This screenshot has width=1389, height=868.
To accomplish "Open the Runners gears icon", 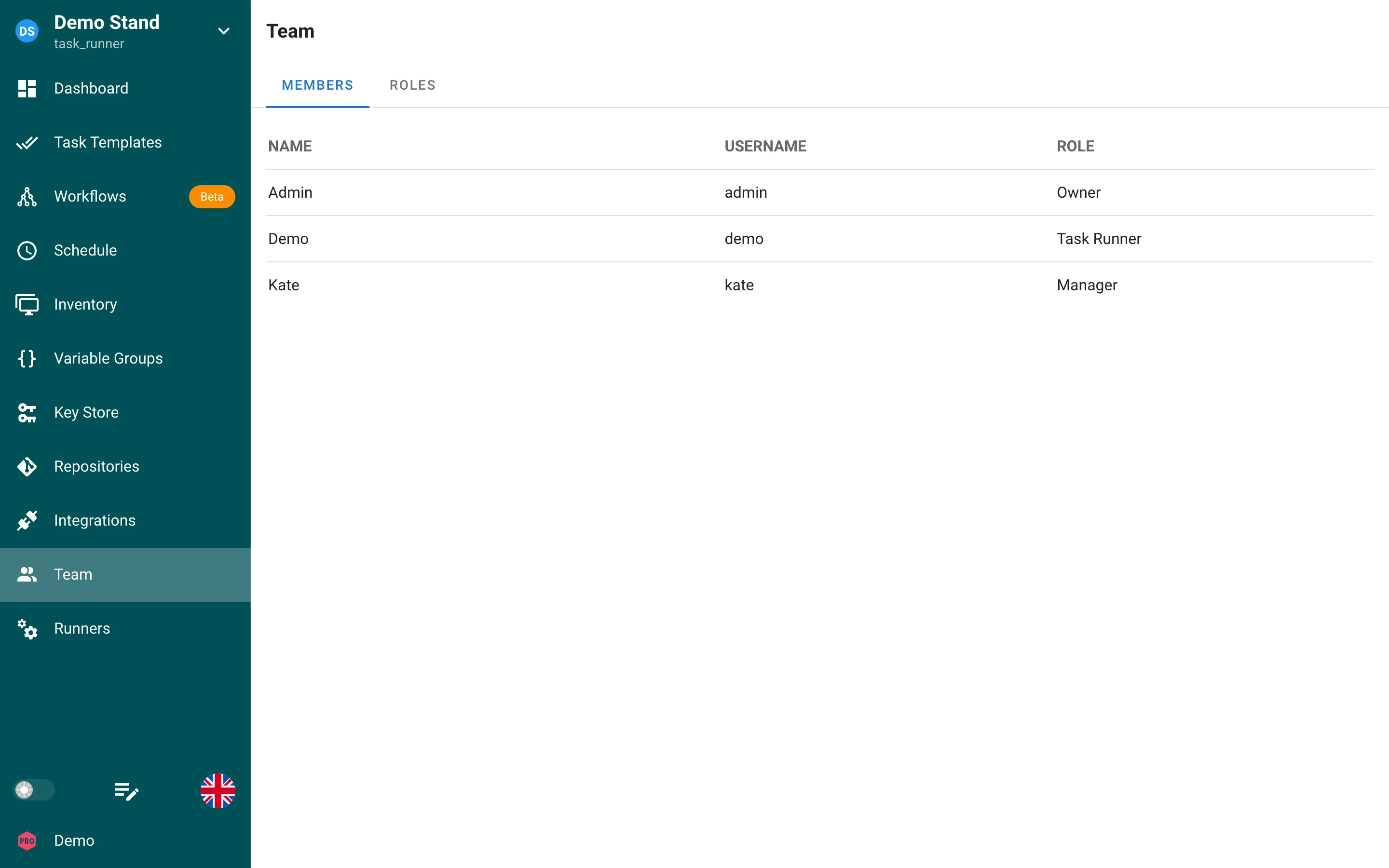I will 27,629.
